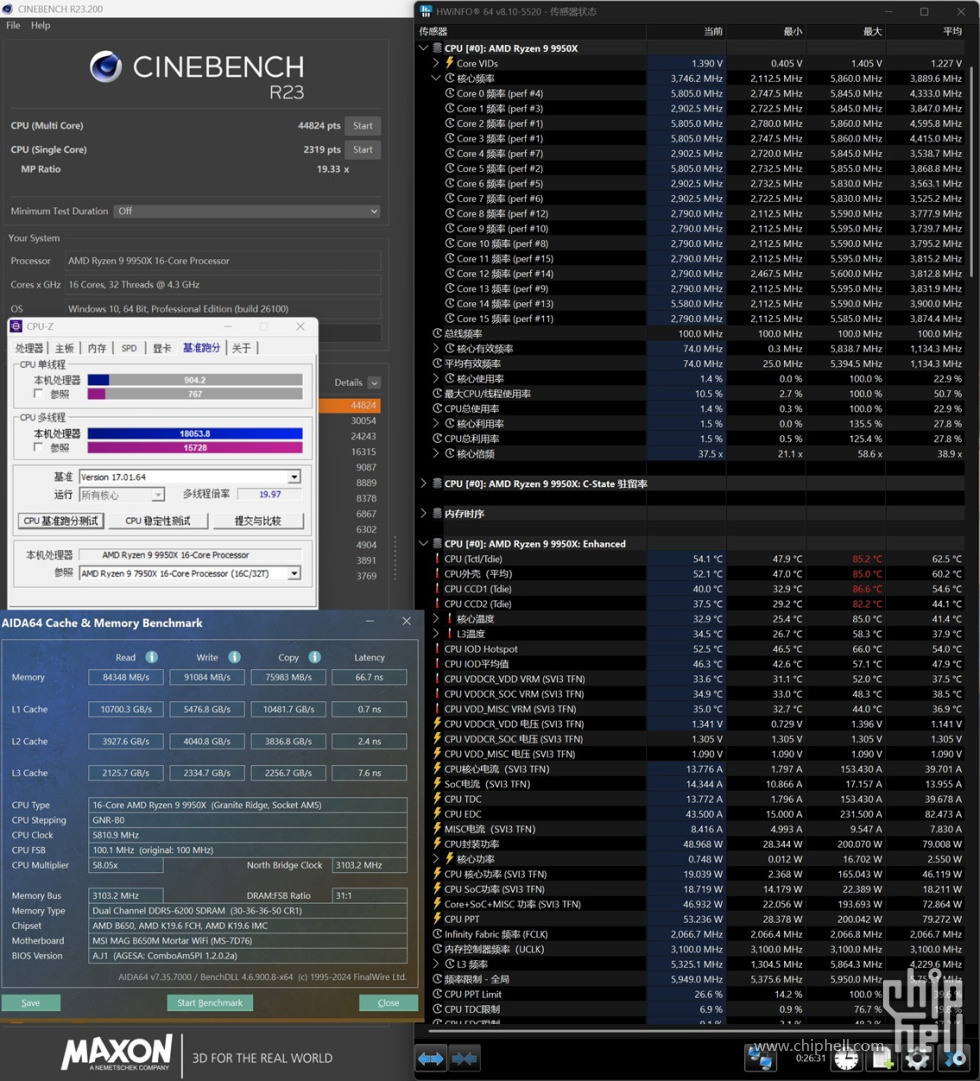Click the clock icon beside Core 0 频率 row

point(450,93)
